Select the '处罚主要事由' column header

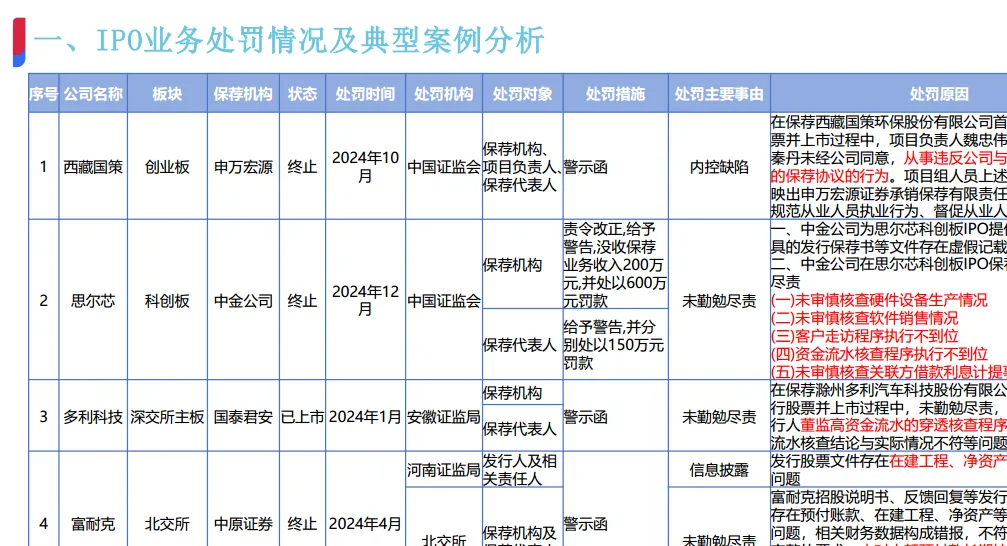(x=719, y=94)
